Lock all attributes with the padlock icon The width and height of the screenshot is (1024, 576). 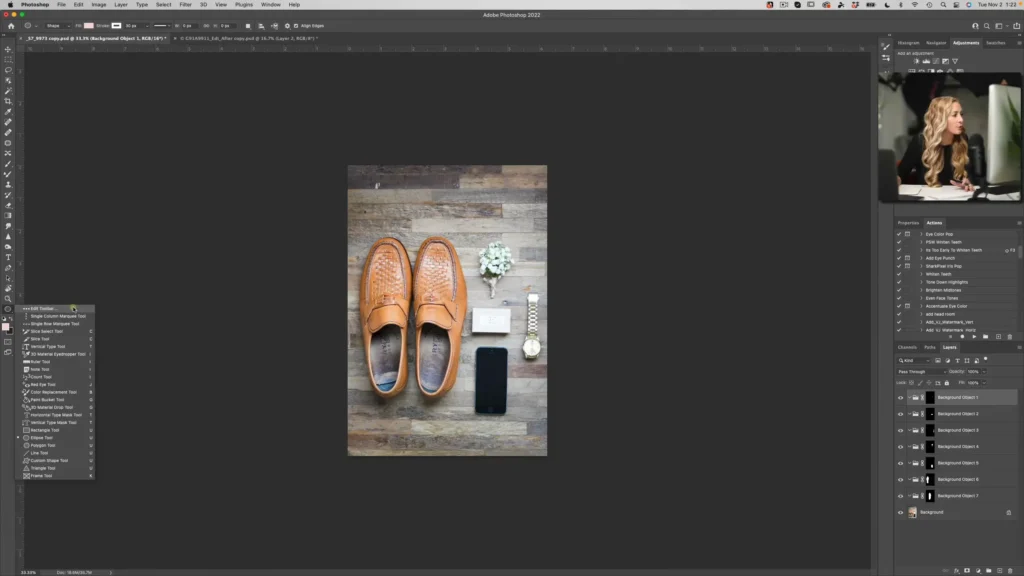click(x=947, y=383)
